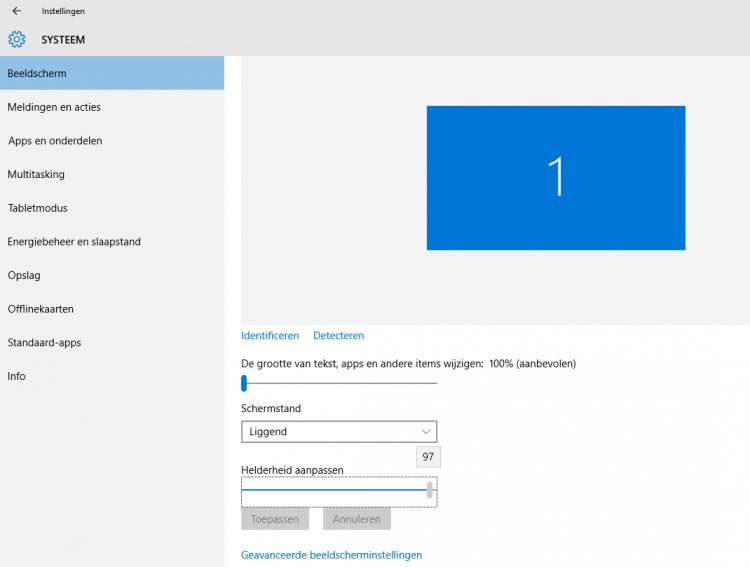Screen dimensions: 750x567
Task: Click the Identificeren link
Action: [270, 336]
